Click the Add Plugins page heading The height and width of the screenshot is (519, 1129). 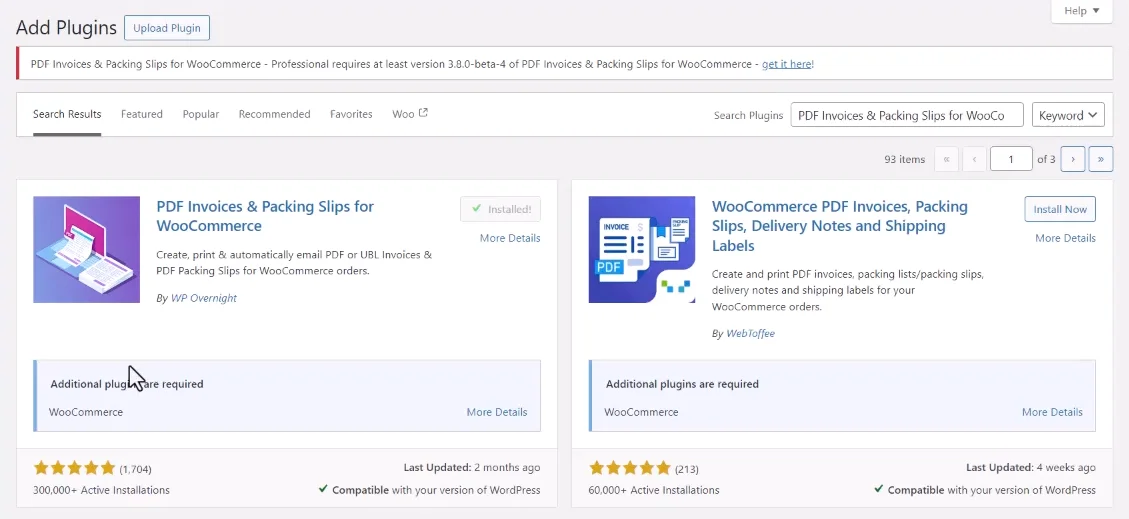coord(66,28)
